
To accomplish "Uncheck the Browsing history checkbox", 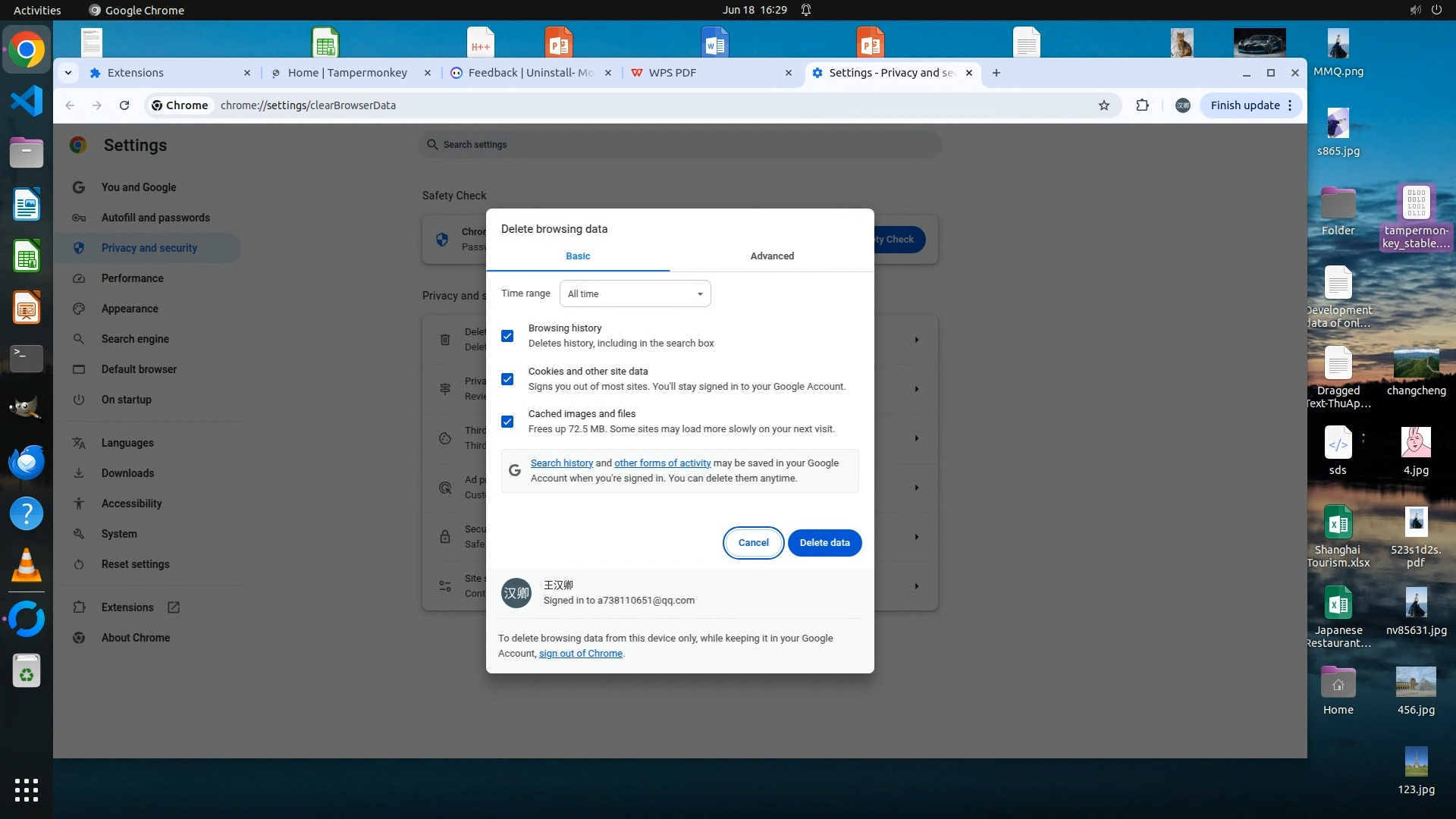I will (507, 336).
